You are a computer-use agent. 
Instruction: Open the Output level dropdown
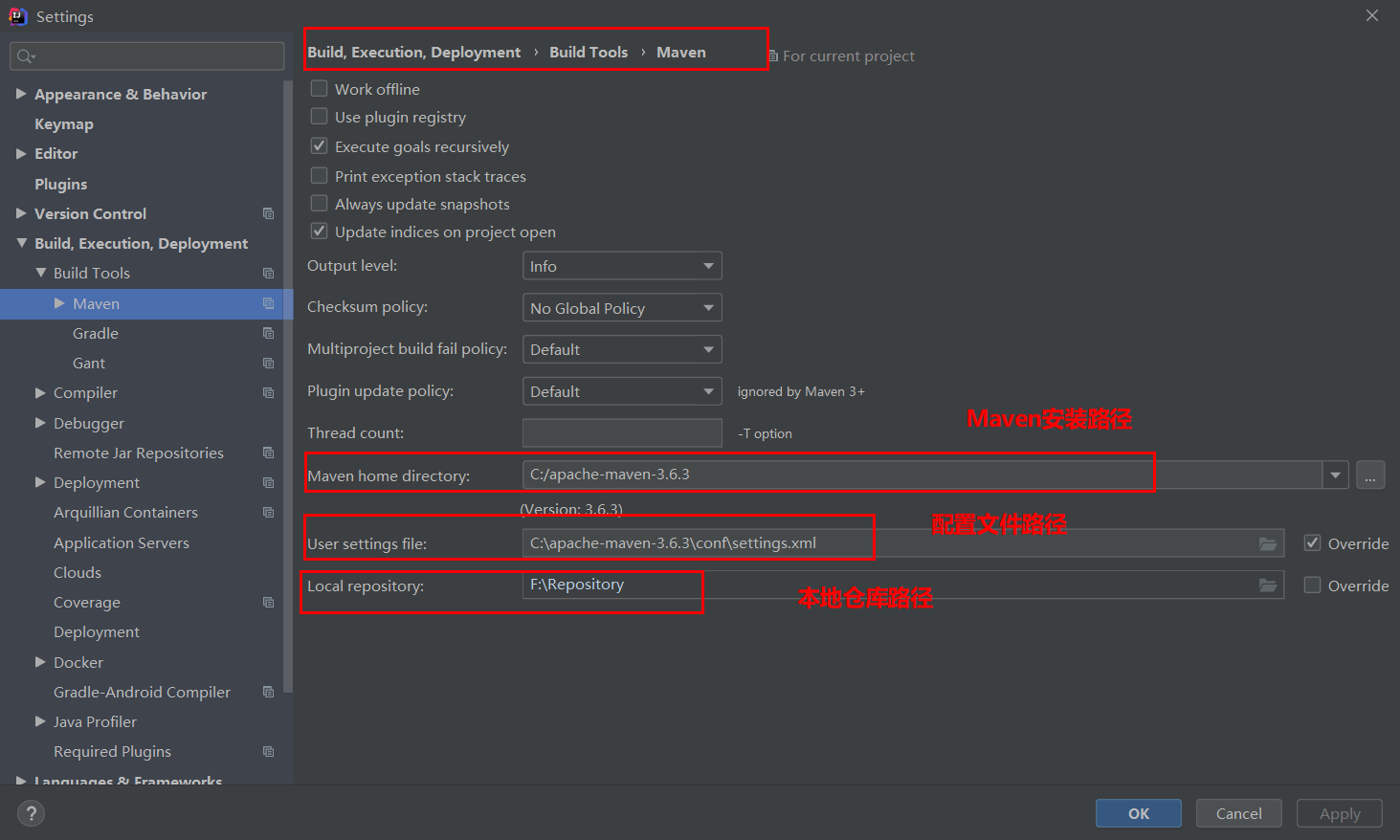[x=622, y=266]
